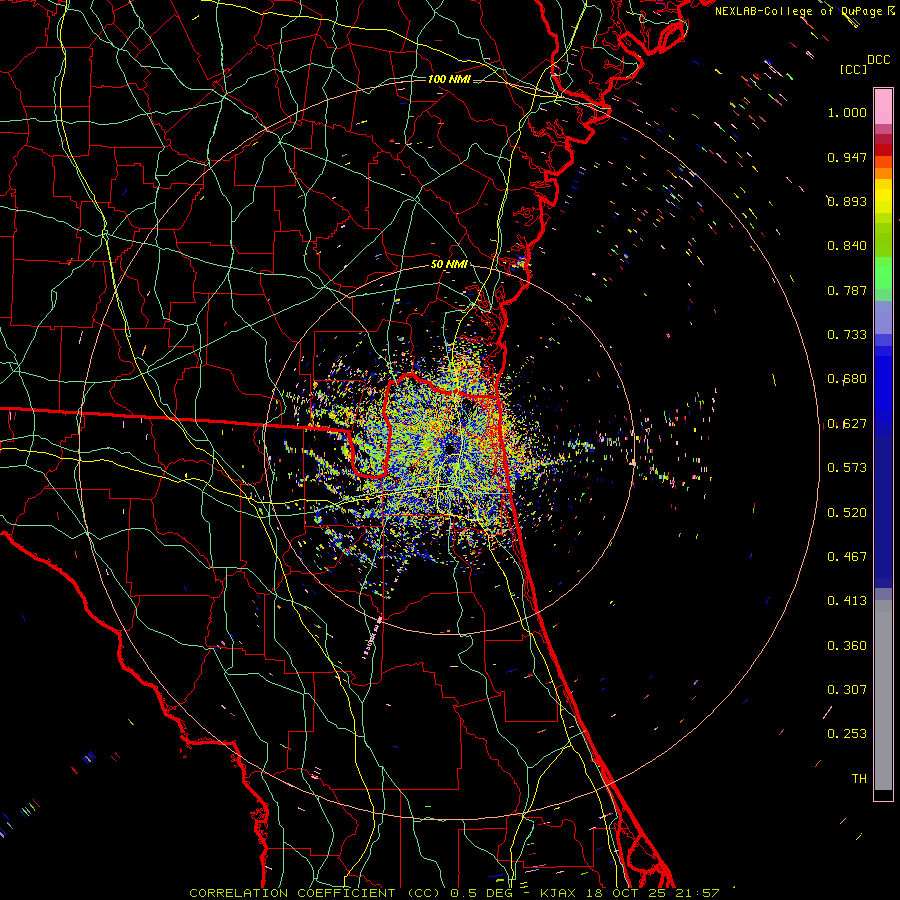The width and height of the screenshot is (900, 900).
Task: Select the 0.947 legend value
Action: pyautogui.click(x=847, y=157)
